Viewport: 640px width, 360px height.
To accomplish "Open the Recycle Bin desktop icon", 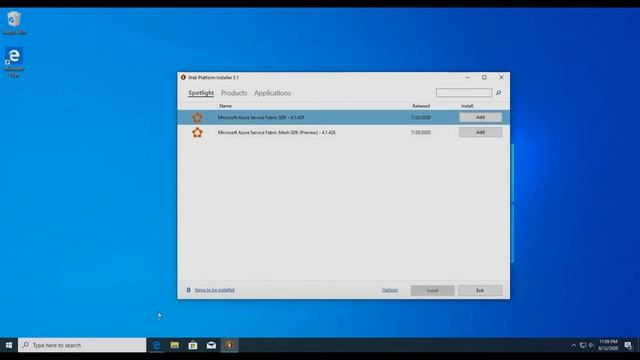I will [14, 23].
